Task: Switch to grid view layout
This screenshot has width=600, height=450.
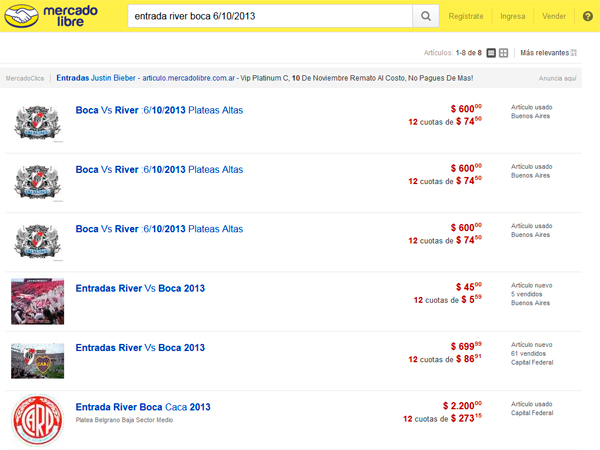Action: [x=504, y=53]
